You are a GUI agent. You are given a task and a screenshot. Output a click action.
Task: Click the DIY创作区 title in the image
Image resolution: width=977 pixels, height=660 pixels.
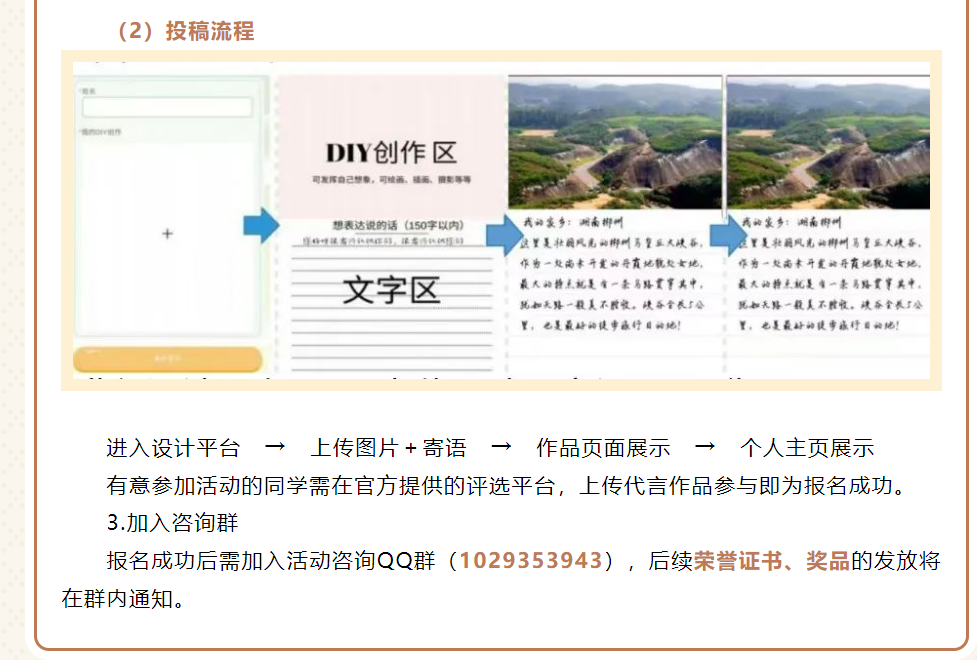click(391, 153)
